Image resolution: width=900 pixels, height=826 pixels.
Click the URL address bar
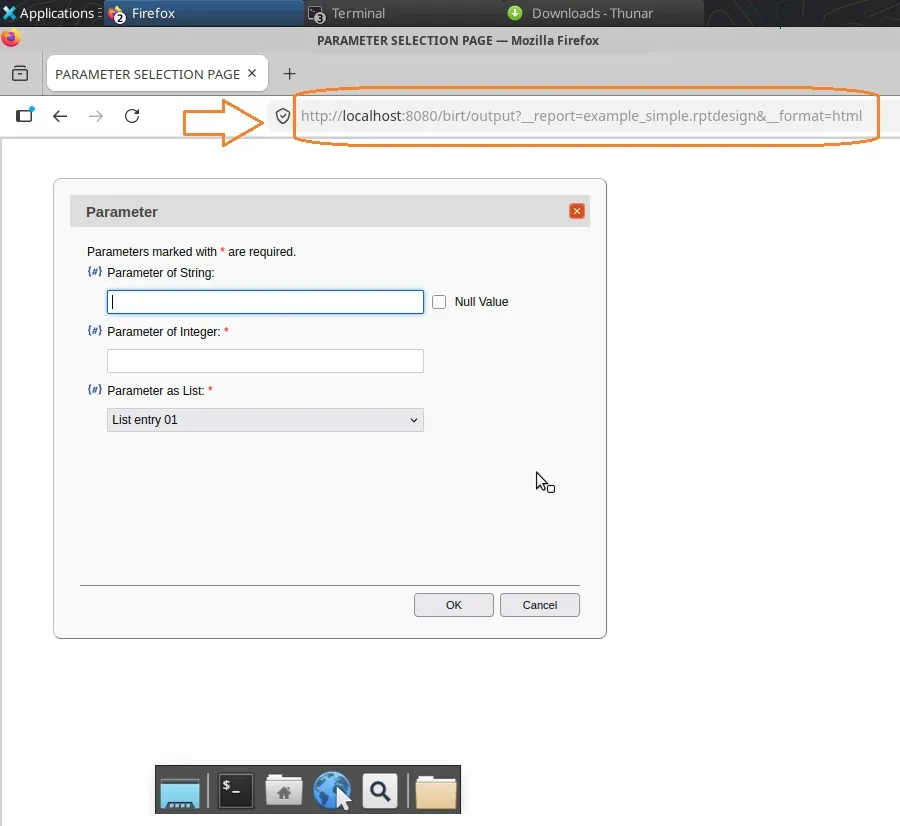pos(580,116)
